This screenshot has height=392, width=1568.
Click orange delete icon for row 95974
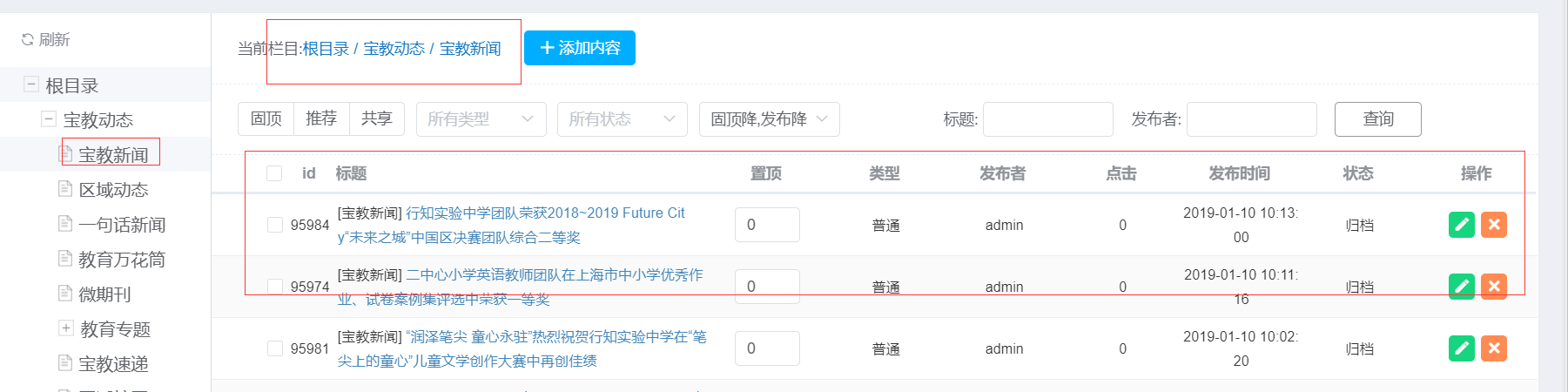pos(1494,287)
